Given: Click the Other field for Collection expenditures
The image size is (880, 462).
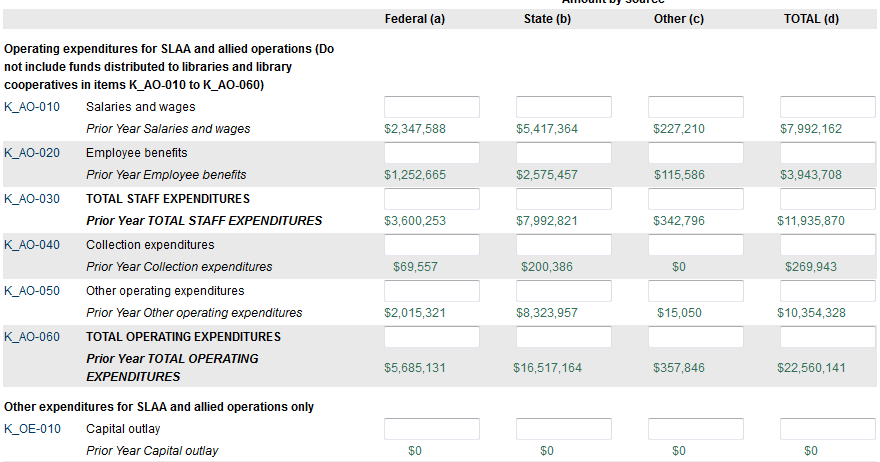Looking at the screenshot, I should (x=696, y=245).
